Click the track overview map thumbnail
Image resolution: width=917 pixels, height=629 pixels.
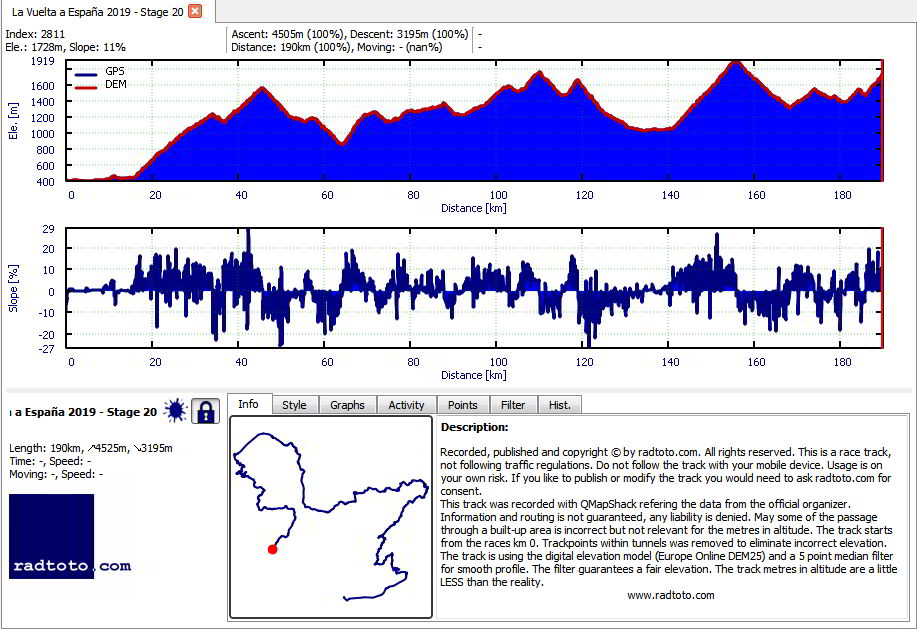(x=331, y=517)
